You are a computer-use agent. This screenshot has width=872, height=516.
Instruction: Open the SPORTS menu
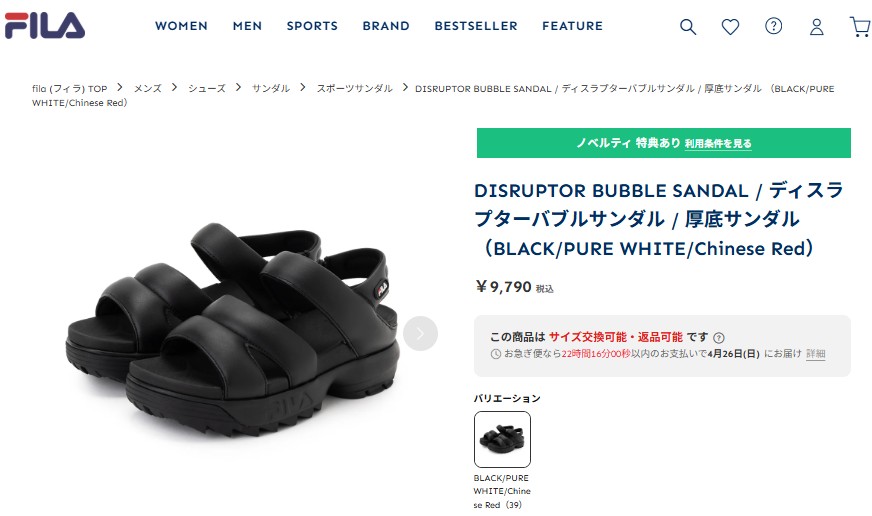[312, 26]
